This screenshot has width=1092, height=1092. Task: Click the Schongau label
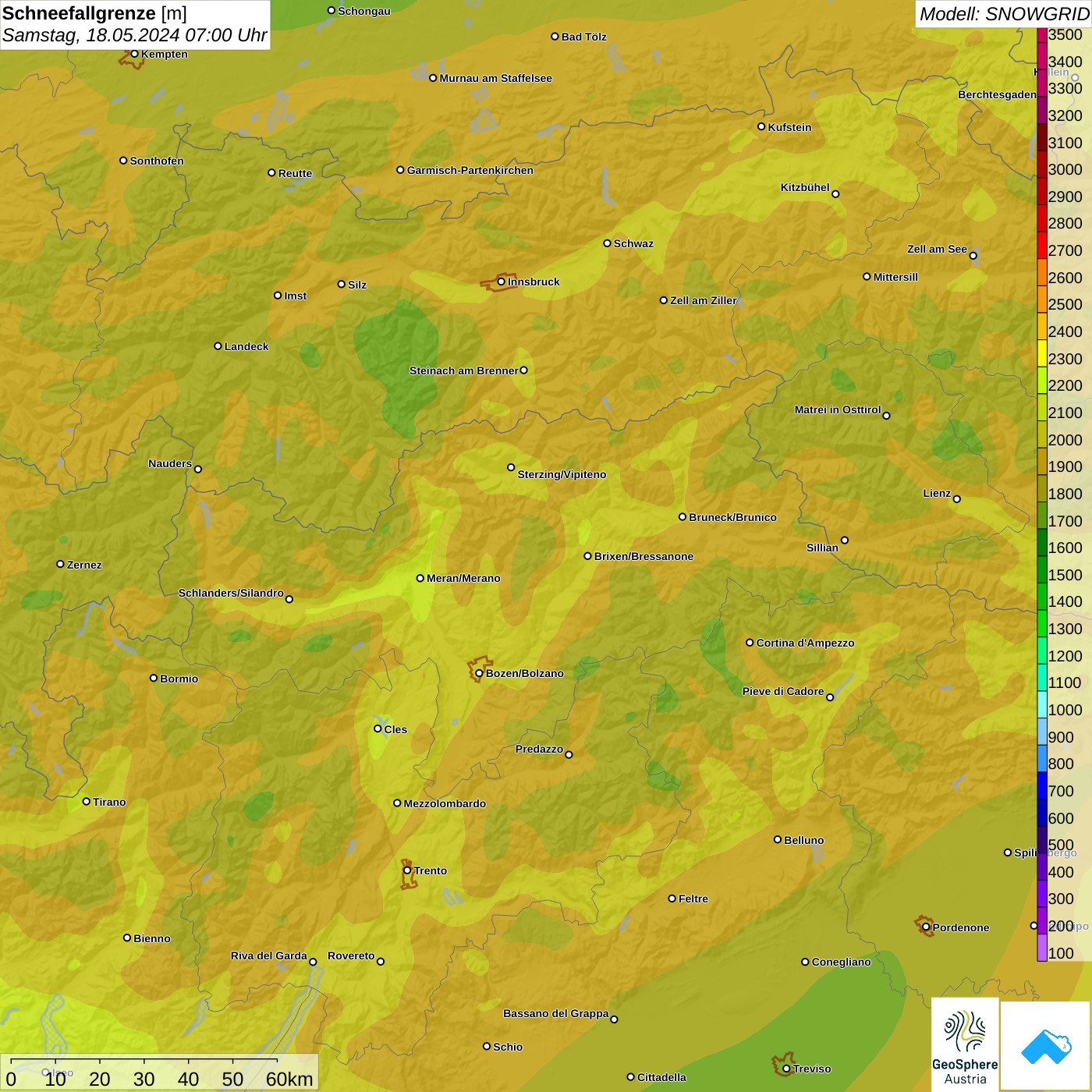point(363,11)
